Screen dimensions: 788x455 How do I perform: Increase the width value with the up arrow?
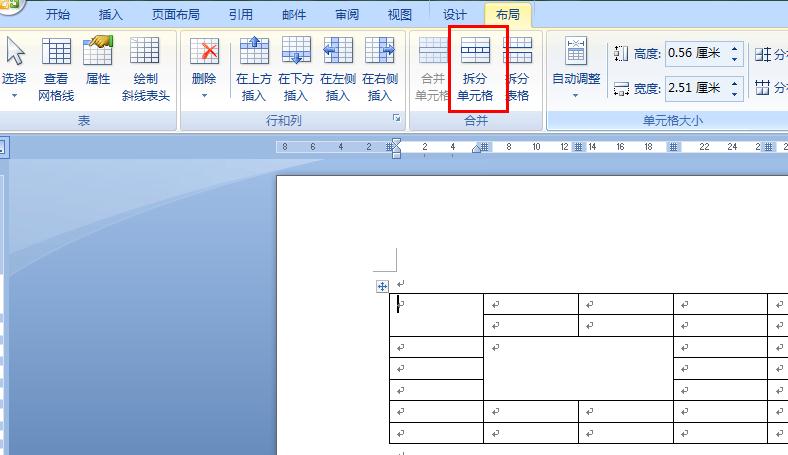(x=735, y=83)
